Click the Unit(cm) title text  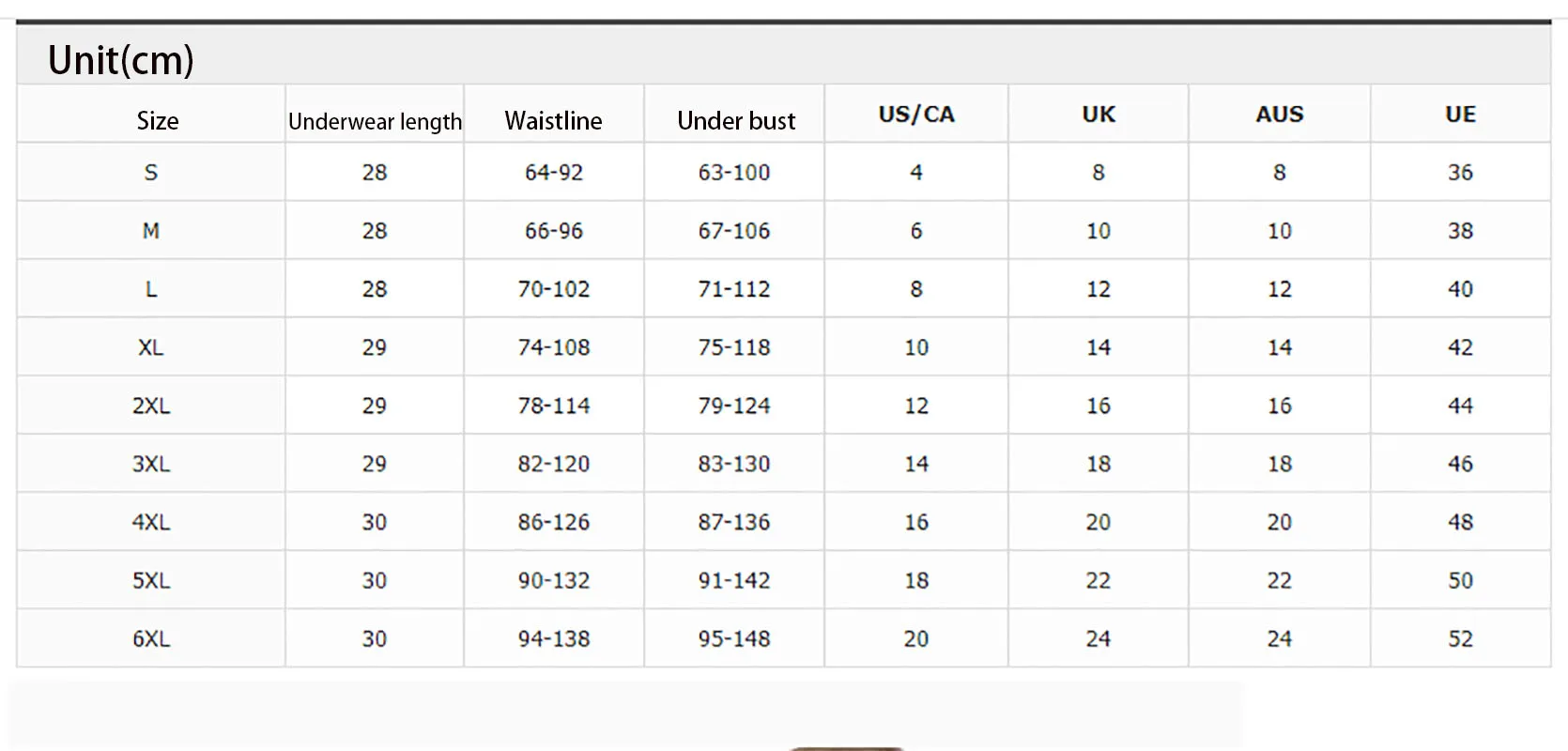[121, 60]
